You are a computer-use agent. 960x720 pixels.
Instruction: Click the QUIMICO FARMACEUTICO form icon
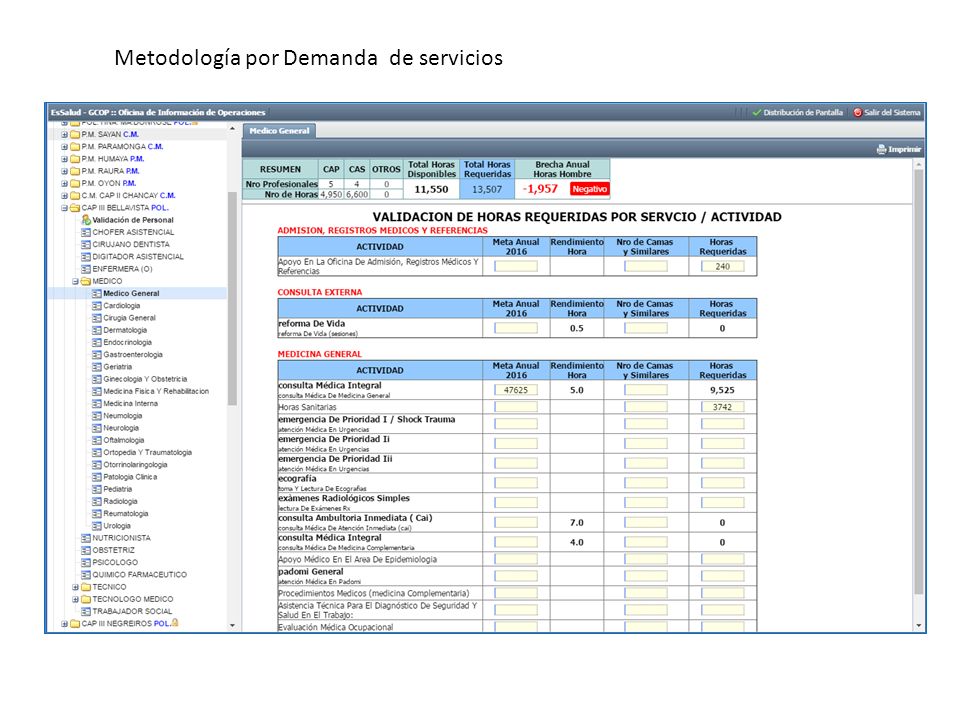click(x=86, y=575)
